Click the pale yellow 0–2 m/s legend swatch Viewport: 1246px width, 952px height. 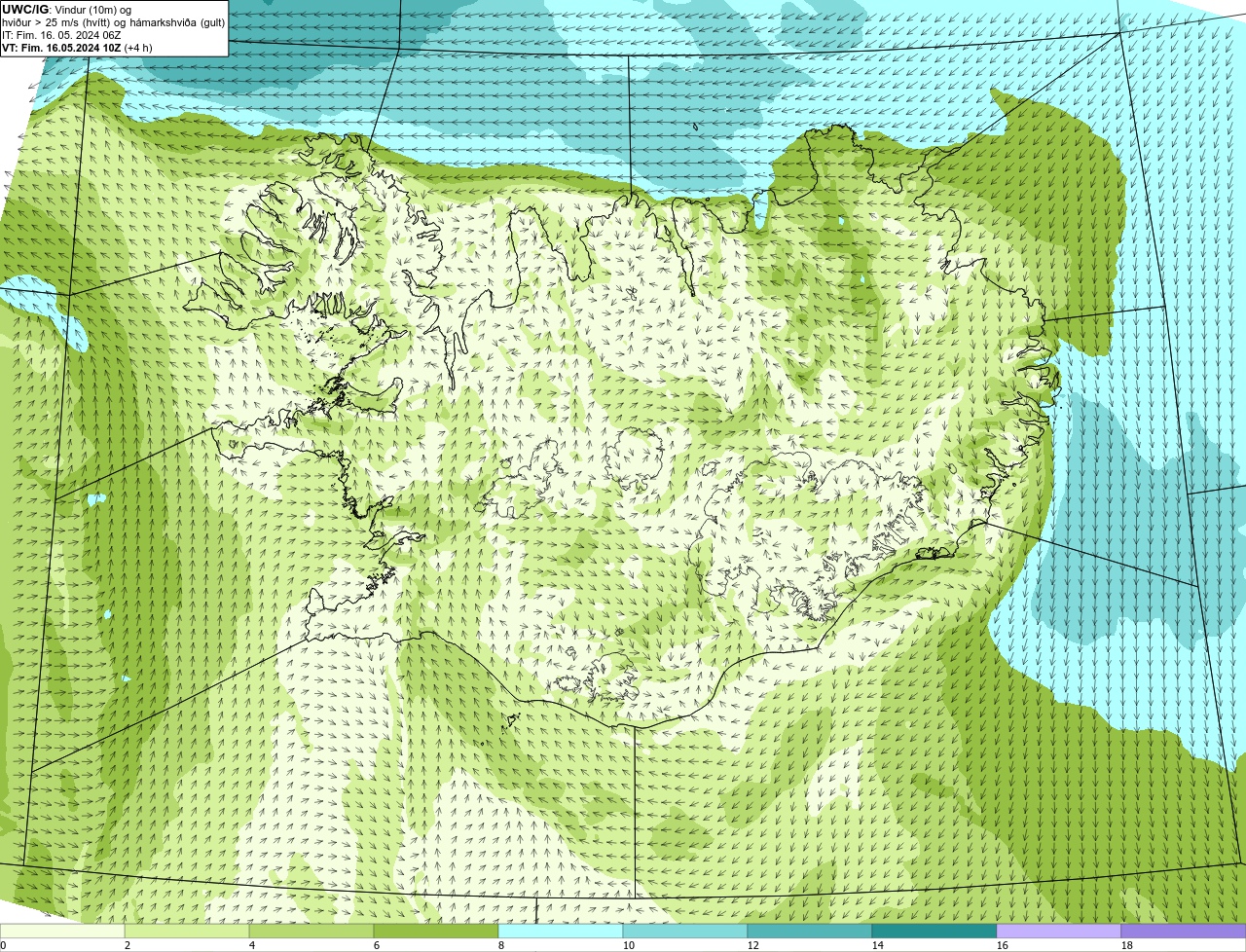[x=62, y=932]
